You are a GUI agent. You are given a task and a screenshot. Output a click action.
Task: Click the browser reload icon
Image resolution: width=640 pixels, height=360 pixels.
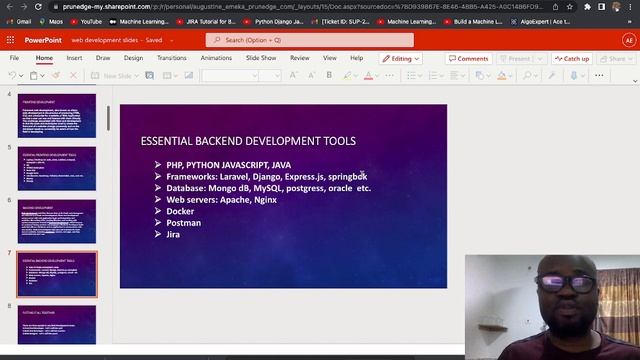coord(38,7)
